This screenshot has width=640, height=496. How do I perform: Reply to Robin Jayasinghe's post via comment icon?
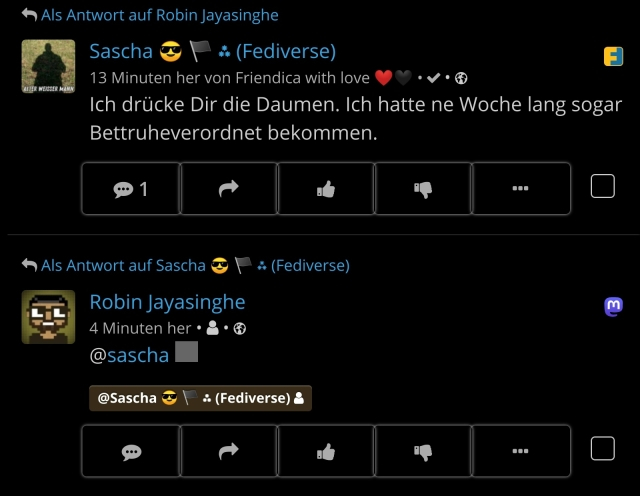(x=131, y=451)
